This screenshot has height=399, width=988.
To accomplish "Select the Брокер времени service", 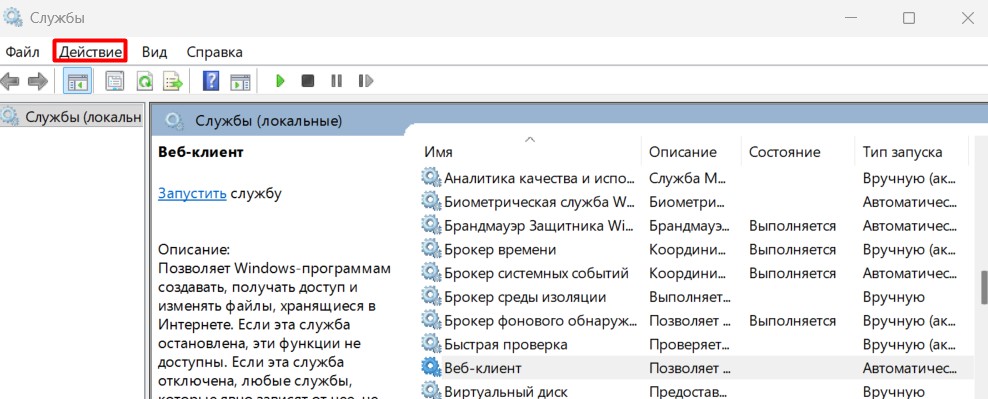I will pos(500,250).
